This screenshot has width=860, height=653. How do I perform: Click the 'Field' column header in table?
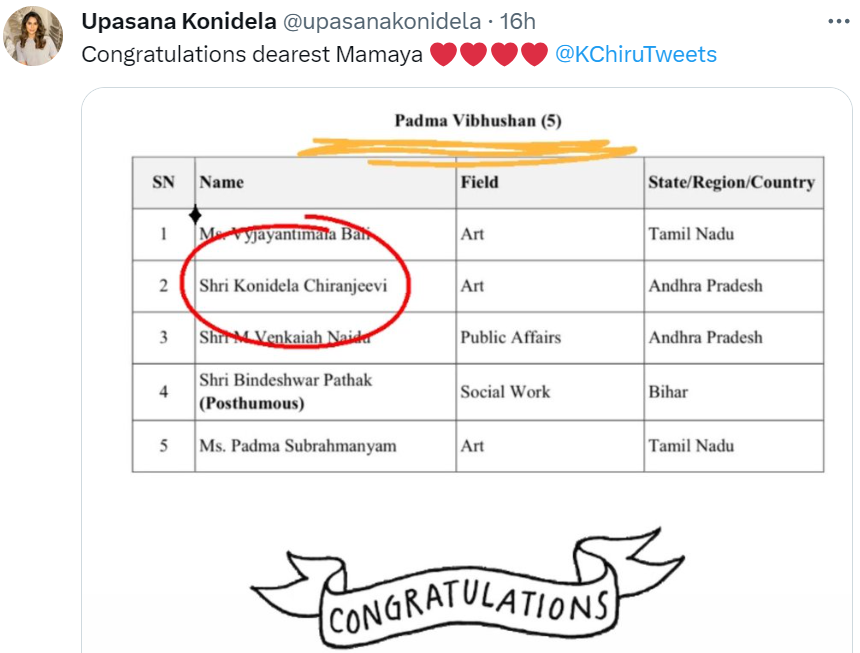pyautogui.click(x=479, y=182)
